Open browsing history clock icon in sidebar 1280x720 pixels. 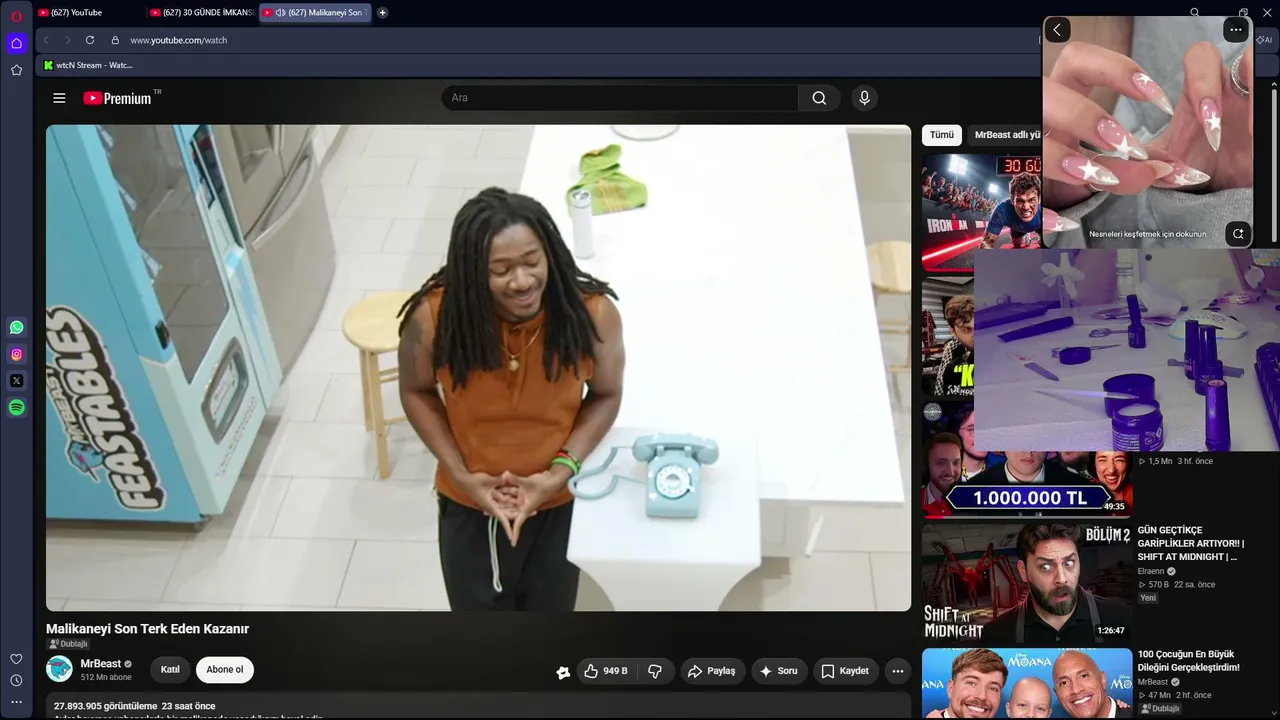[16, 680]
